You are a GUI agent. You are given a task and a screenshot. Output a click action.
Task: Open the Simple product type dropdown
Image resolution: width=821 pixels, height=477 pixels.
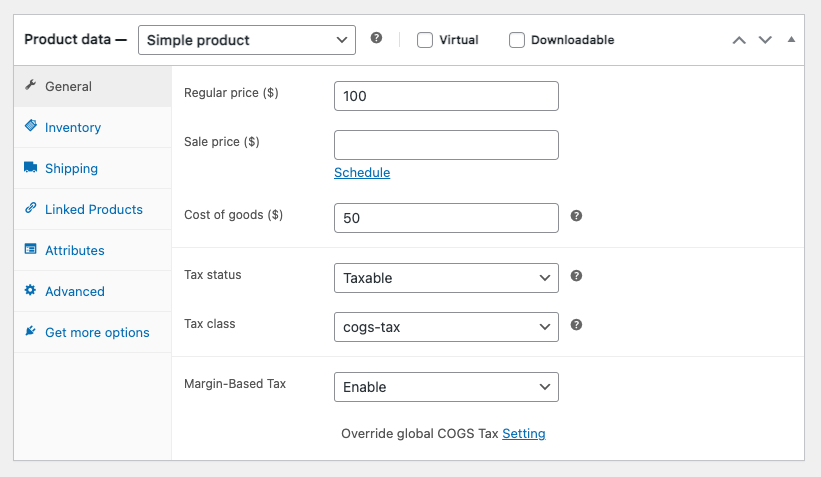[246, 40]
